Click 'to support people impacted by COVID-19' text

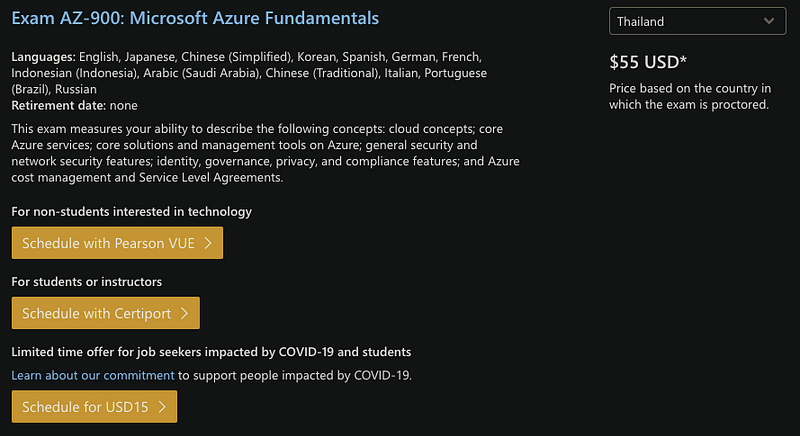(295, 375)
